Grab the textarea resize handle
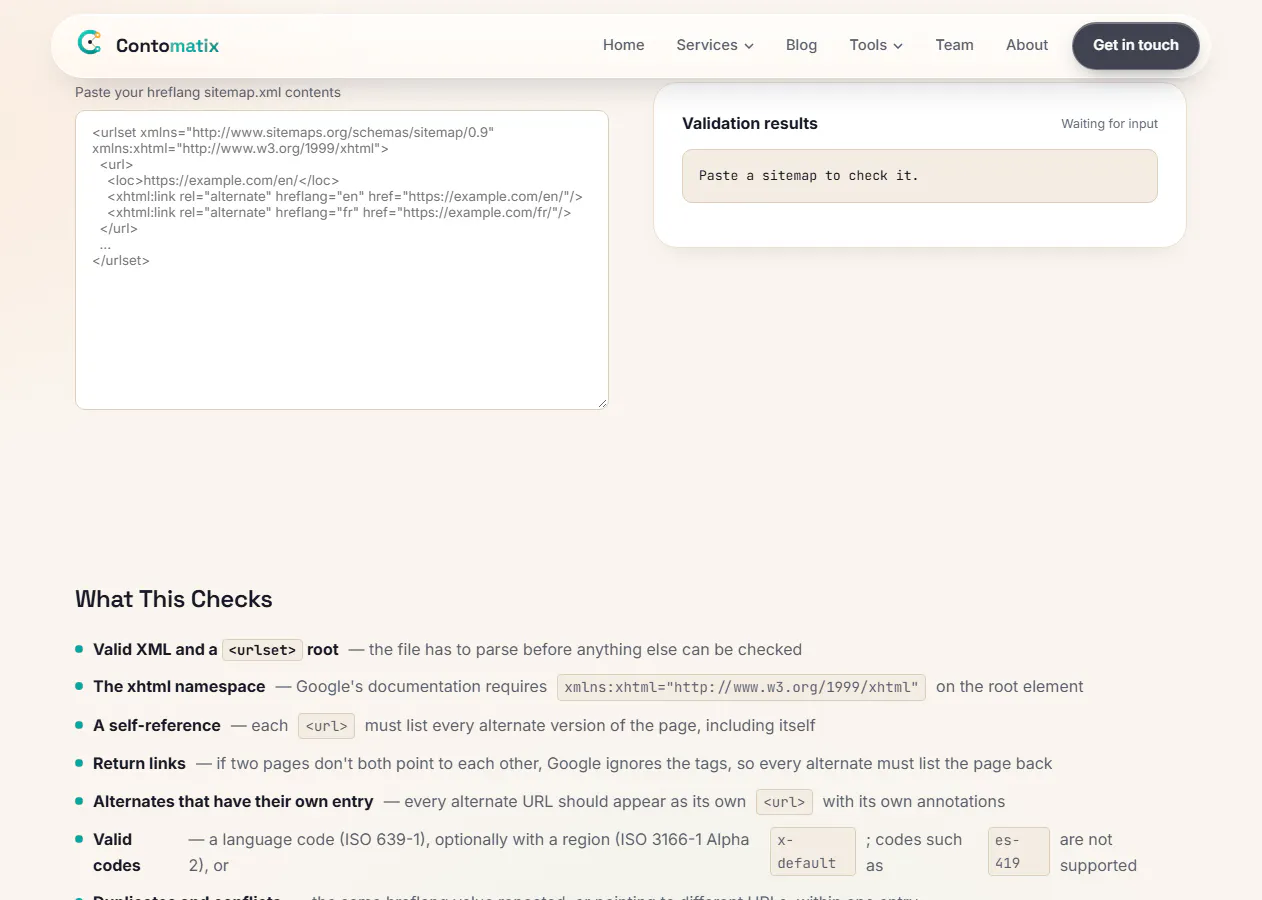The height and width of the screenshot is (900, 1262). coord(602,403)
